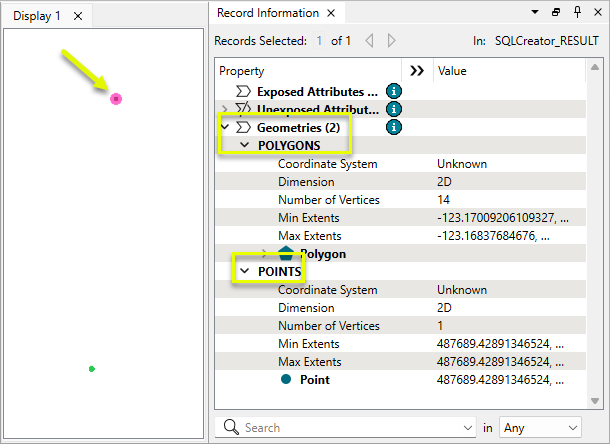Screen dimensions: 610x444
Task: Float the Record Information panel
Action: point(556,13)
